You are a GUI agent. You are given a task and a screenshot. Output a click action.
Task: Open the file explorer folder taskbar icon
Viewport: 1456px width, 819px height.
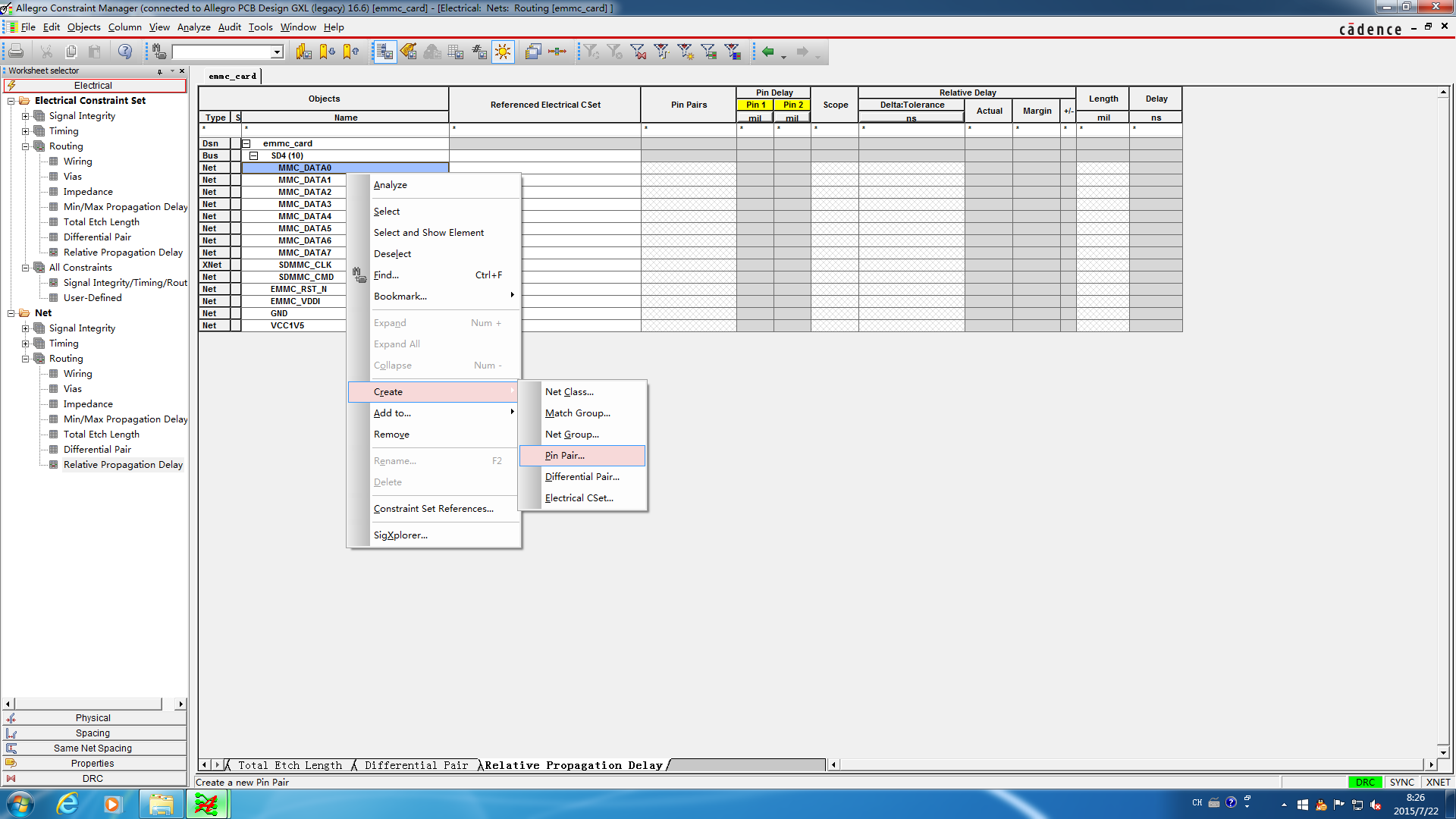(161, 804)
